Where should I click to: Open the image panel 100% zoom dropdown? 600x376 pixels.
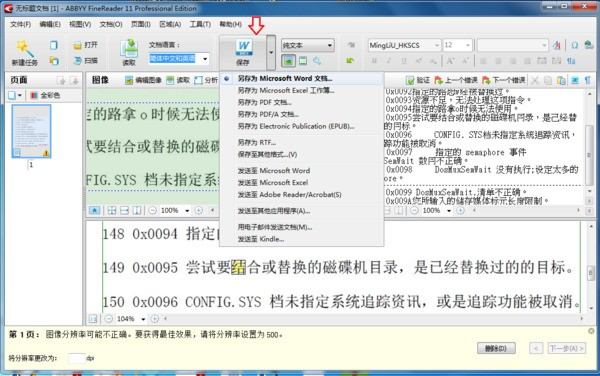187,211
